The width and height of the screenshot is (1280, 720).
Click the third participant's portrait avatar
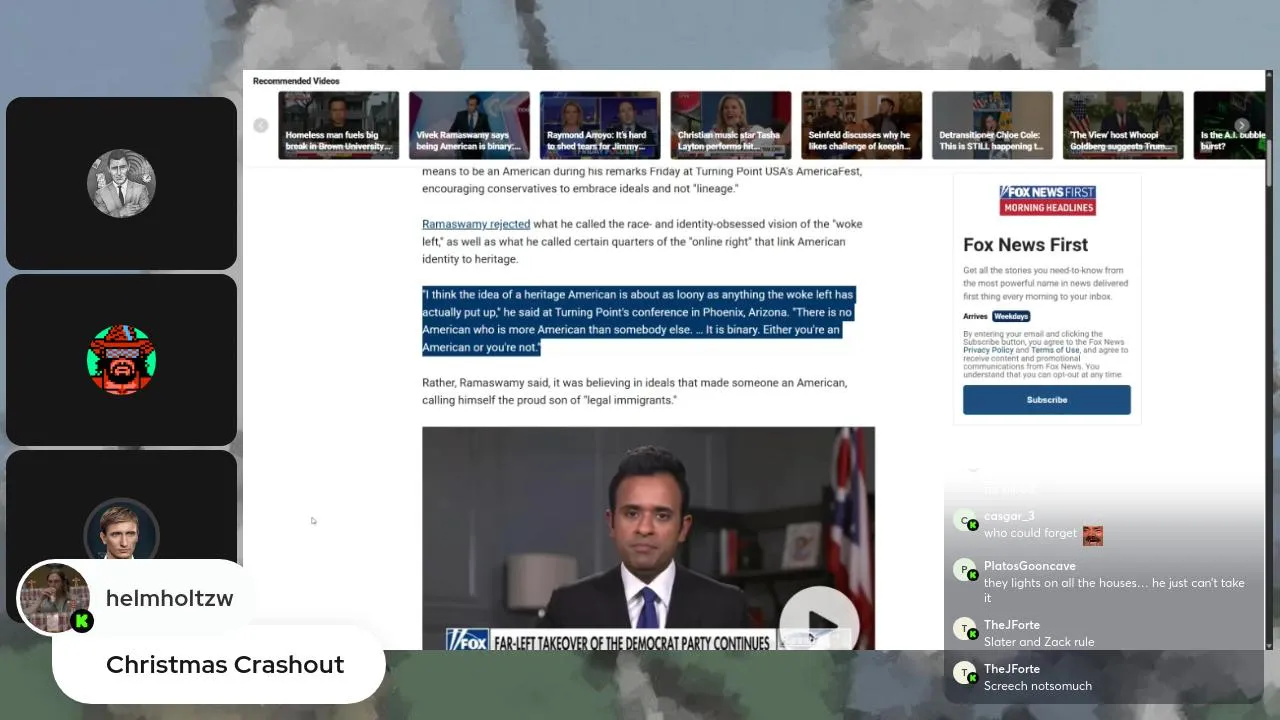tap(121, 530)
